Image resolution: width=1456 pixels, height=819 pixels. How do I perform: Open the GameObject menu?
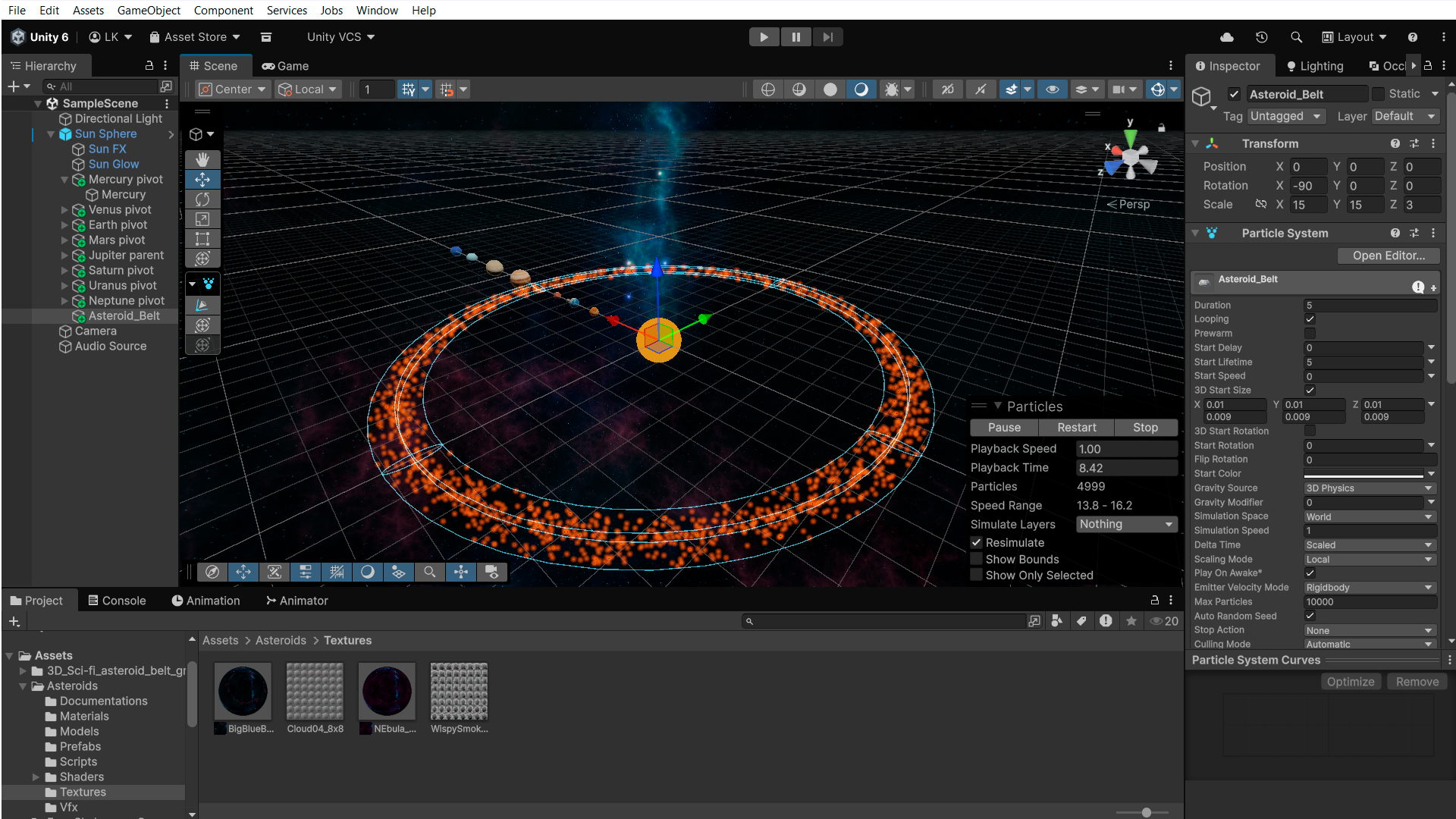[149, 10]
